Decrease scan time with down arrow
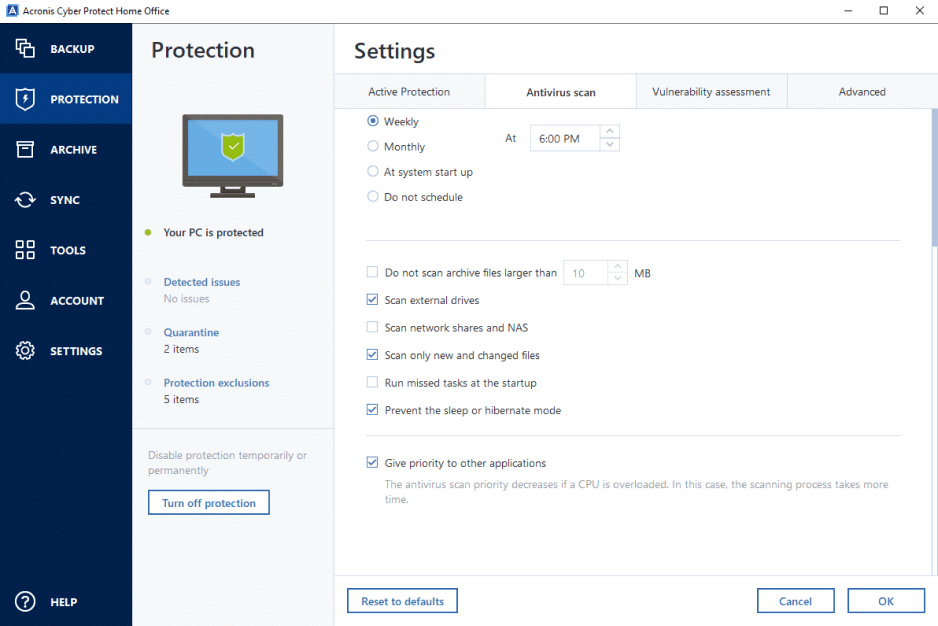The width and height of the screenshot is (938, 626). [x=610, y=145]
